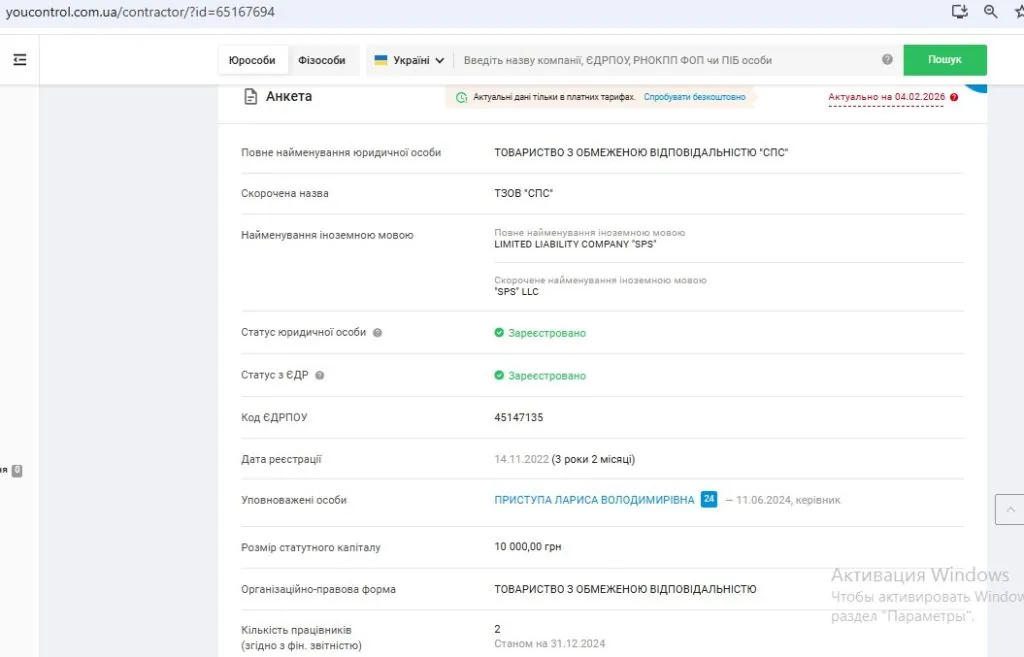Open ПРИСТУПА ЛАРИСА ВОЛОДИМИРІВНА profile link
This screenshot has width=1024, height=657.
point(594,500)
